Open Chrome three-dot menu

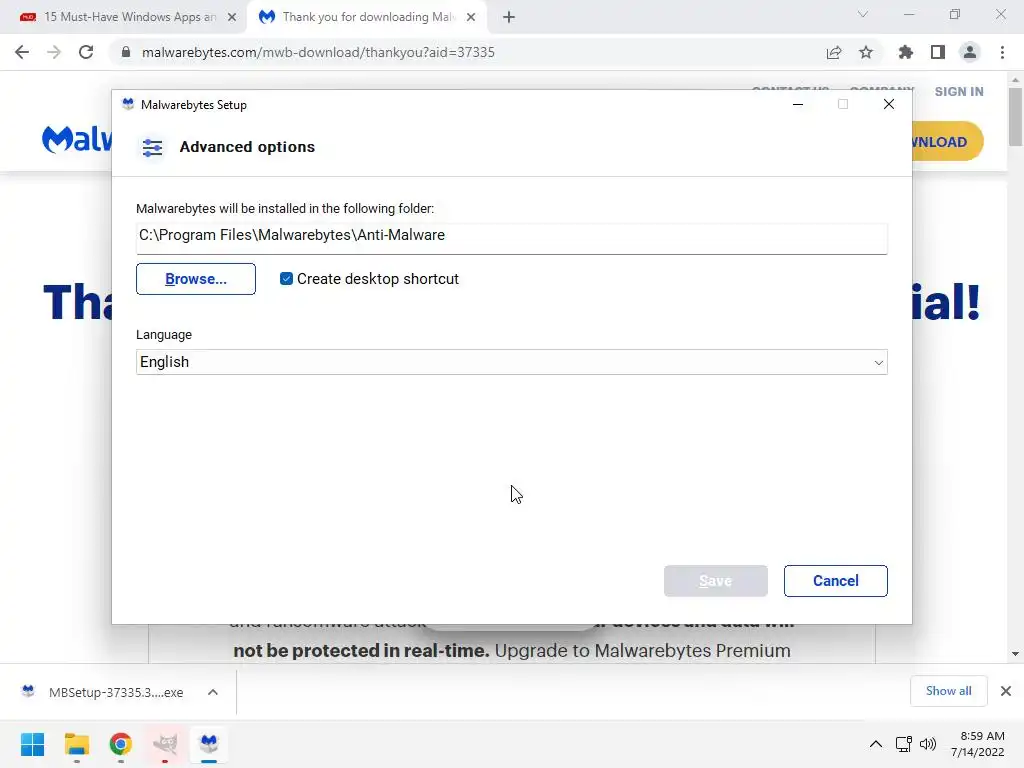click(1002, 52)
